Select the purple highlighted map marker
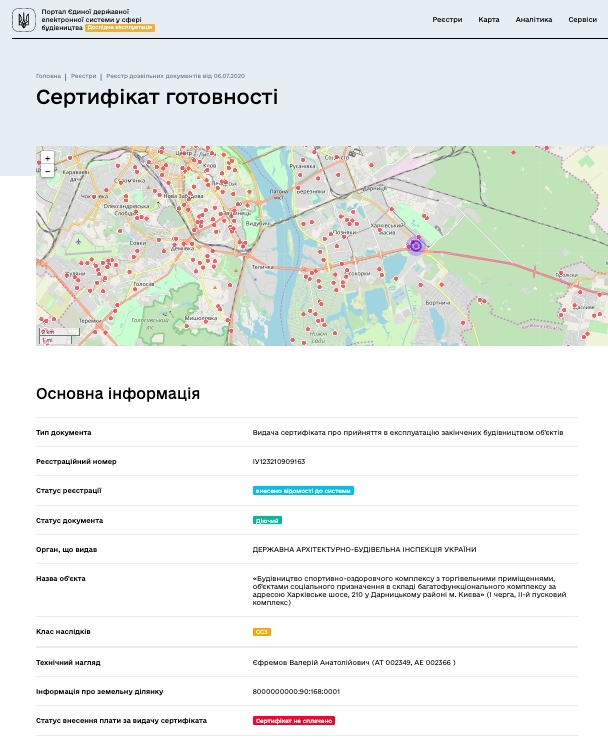608x747 pixels. click(x=416, y=246)
